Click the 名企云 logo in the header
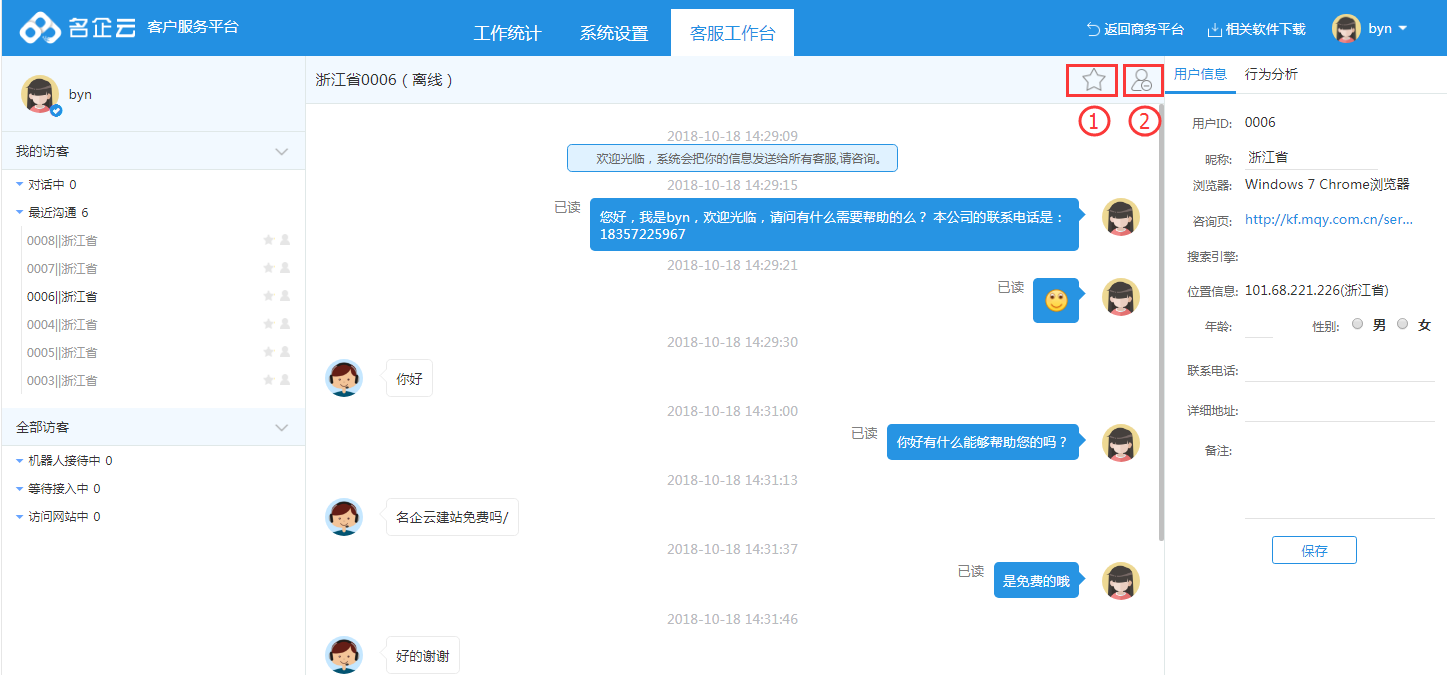 (78, 28)
